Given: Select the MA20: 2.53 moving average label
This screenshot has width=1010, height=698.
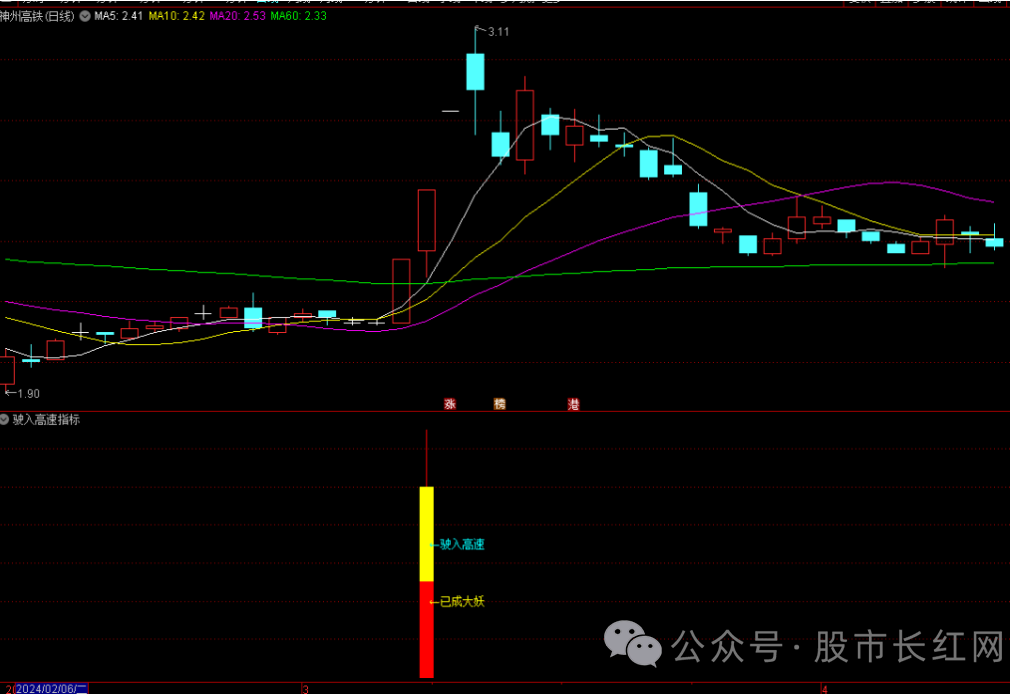Looking at the screenshot, I should [x=237, y=16].
